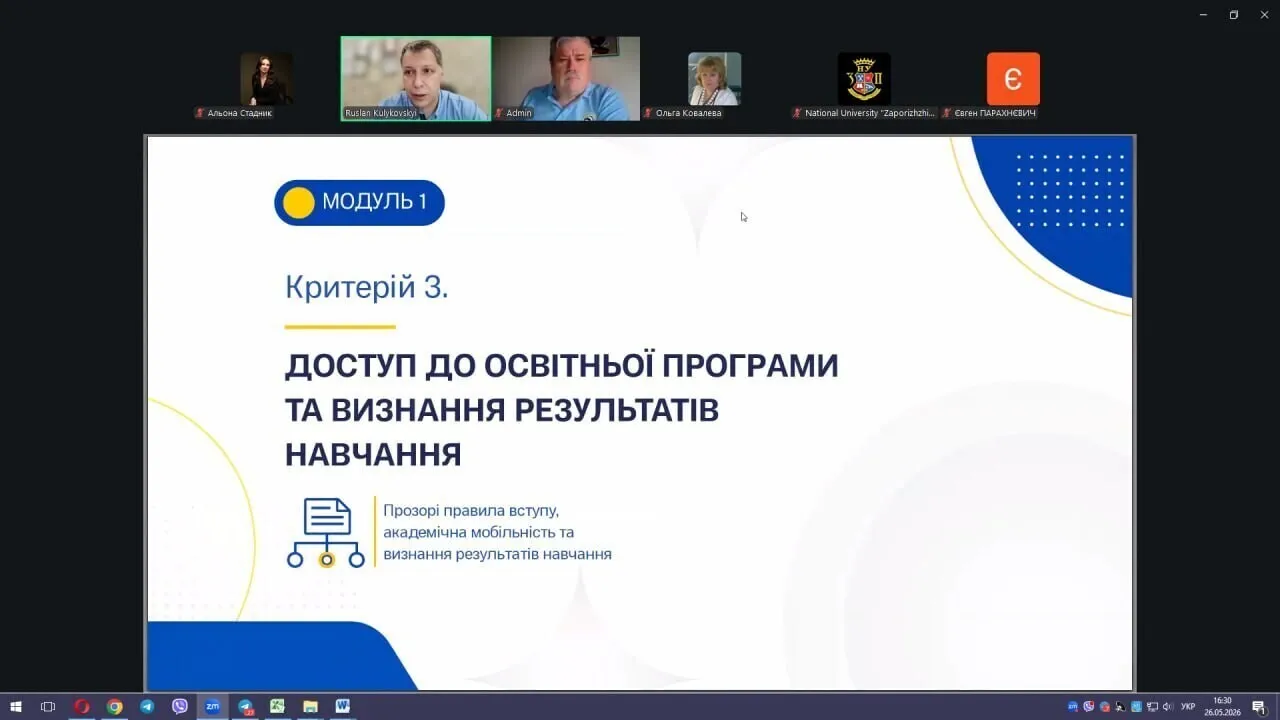Click the МОДУЛЬ 1 badge on the slide

click(x=359, y=202)
